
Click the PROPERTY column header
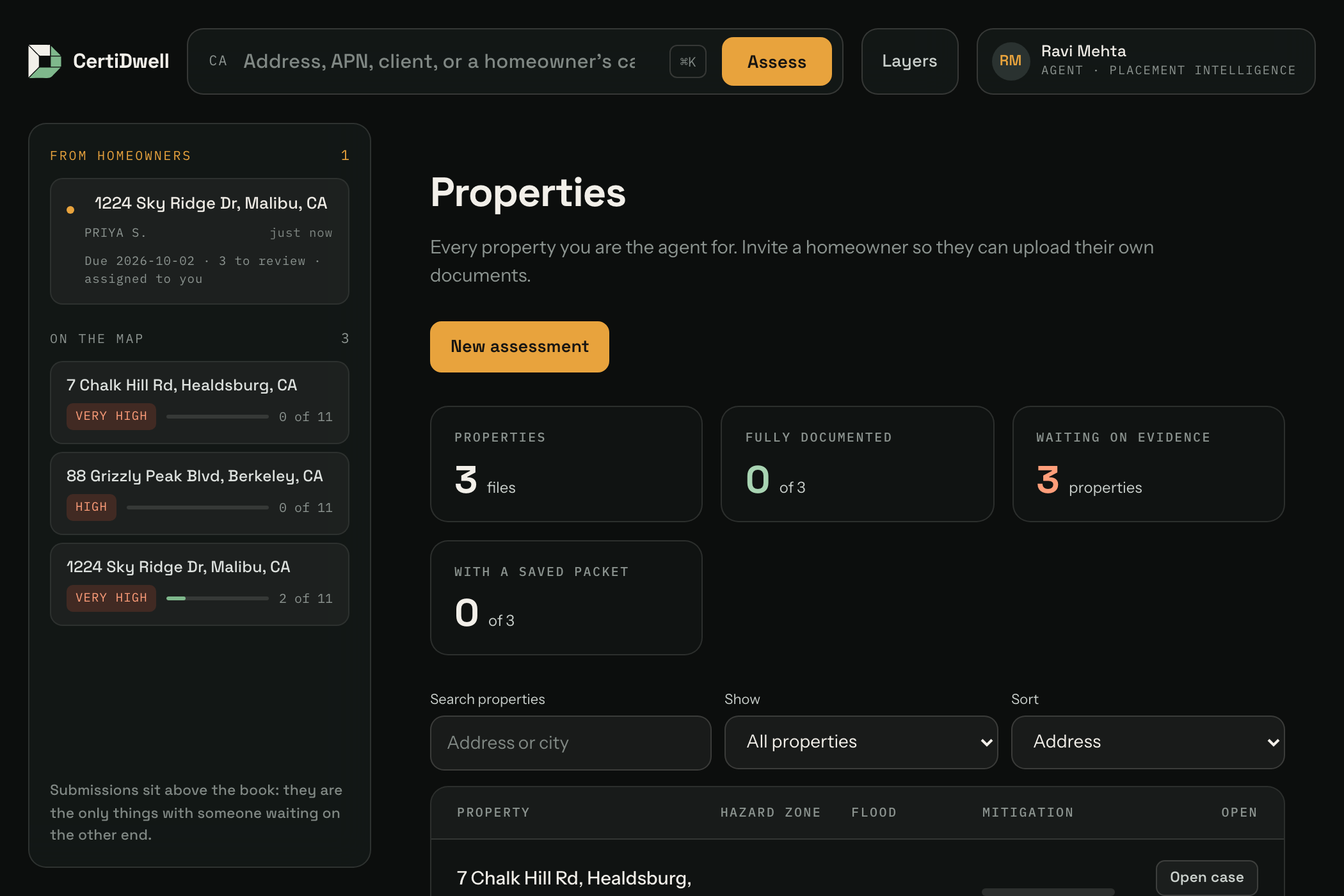[x=493, y=813]
